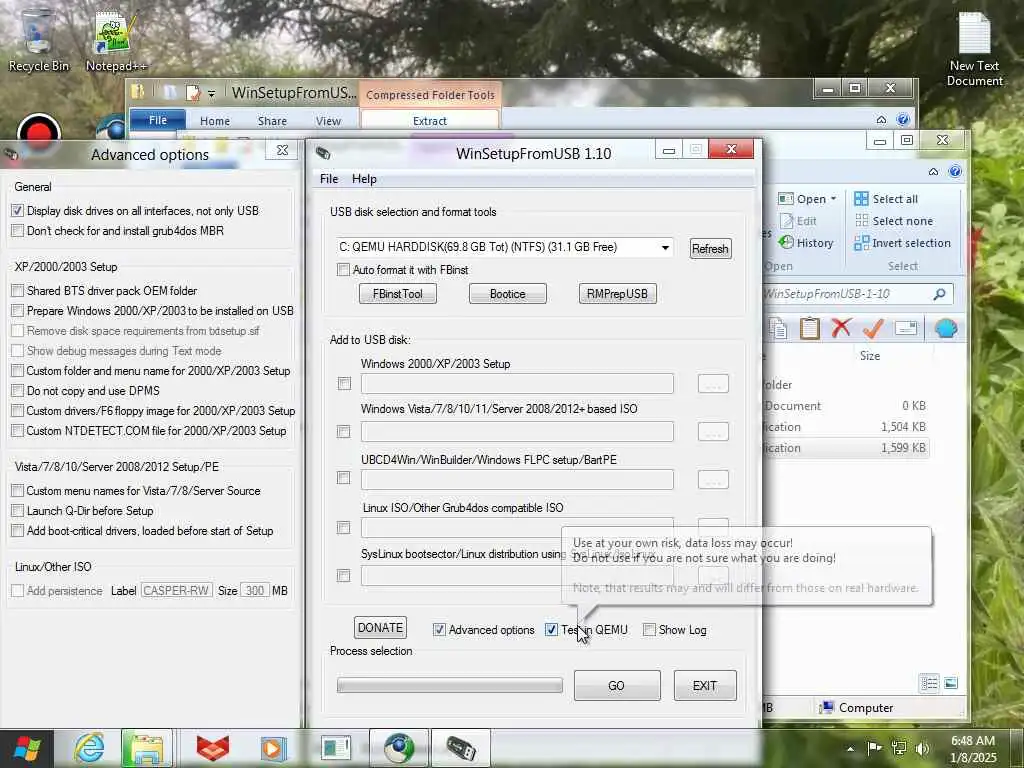Open New Text Document on desktop
Screen dimensions: 1024x768
(974, 49)
